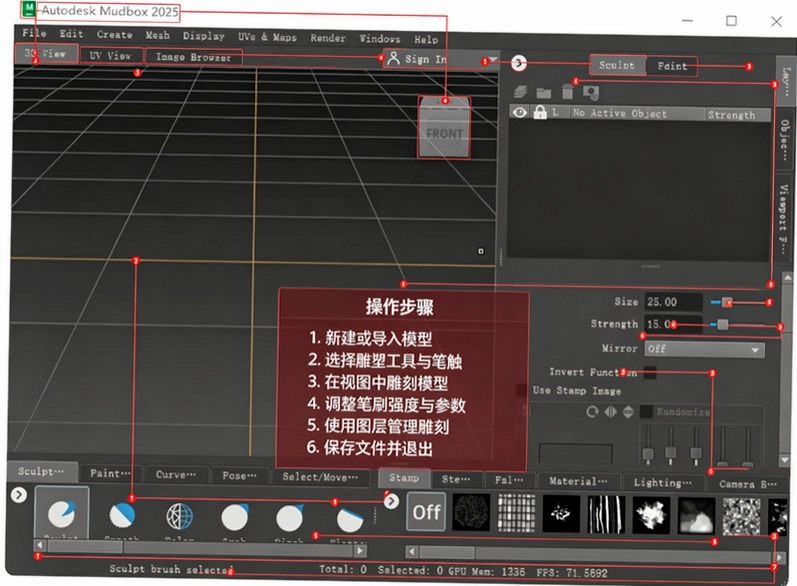Open the Lay... side panel tab
Image resolution: width=797 pixels, height=586 pixels.
785,80
